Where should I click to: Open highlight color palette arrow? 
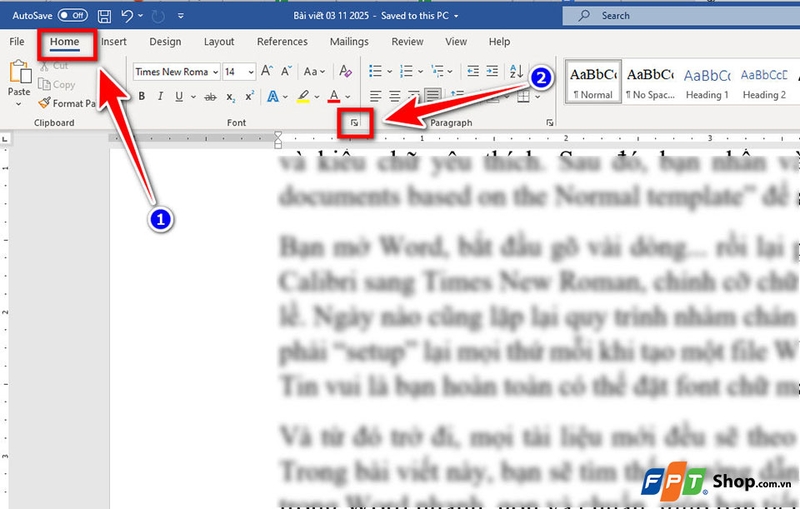click(x=317, y=96)
